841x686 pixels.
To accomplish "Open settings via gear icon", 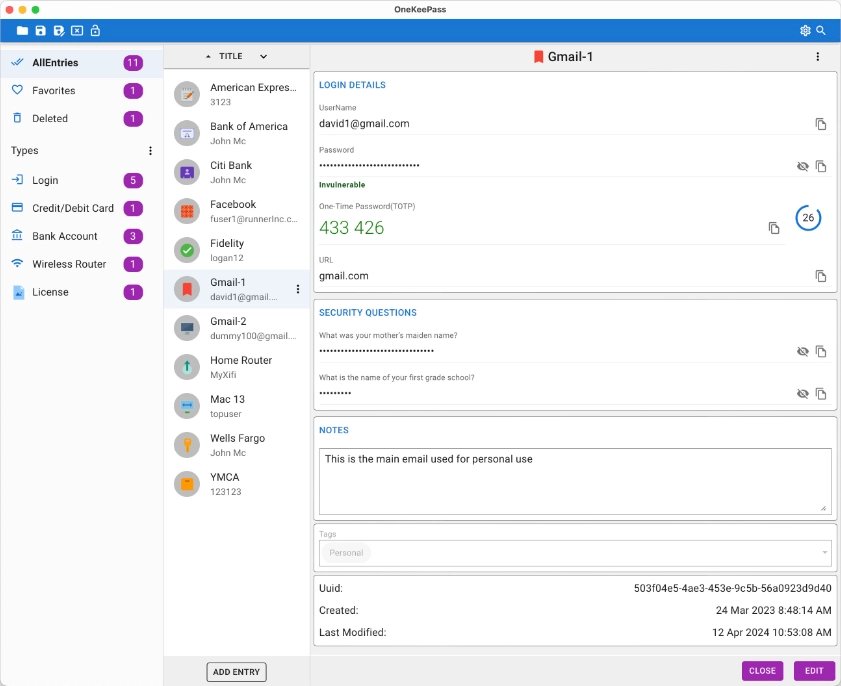I will (x=805, y=31).
